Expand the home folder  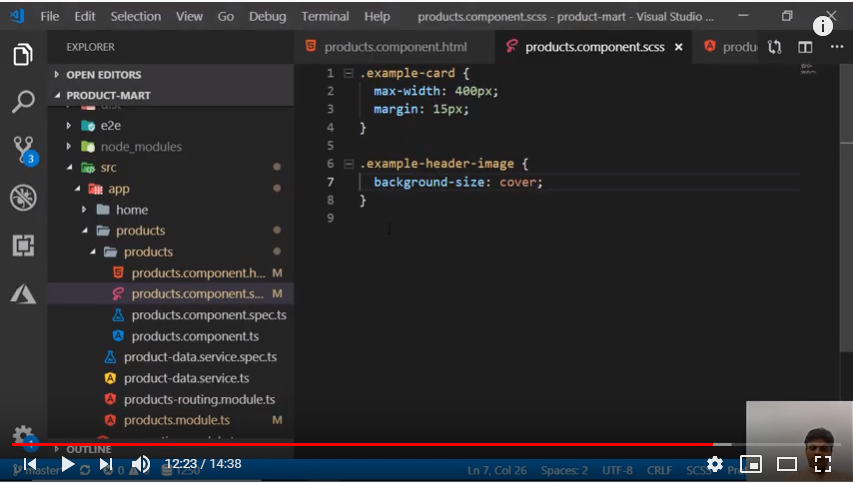pyautogui.click(x=131, y=210)
